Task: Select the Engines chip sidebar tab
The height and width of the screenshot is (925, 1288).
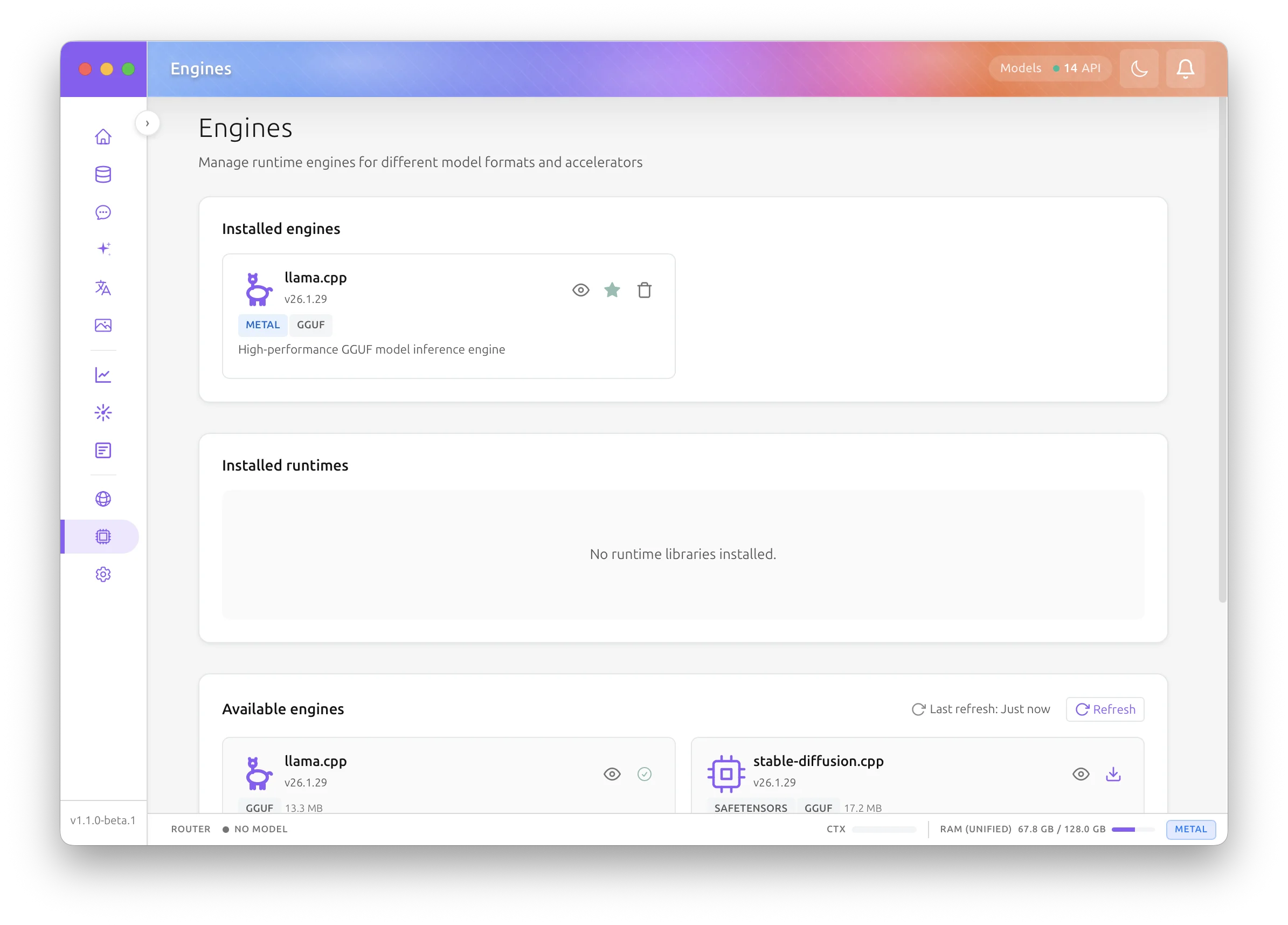Action: pyautogui.click(x=103, y=536)
